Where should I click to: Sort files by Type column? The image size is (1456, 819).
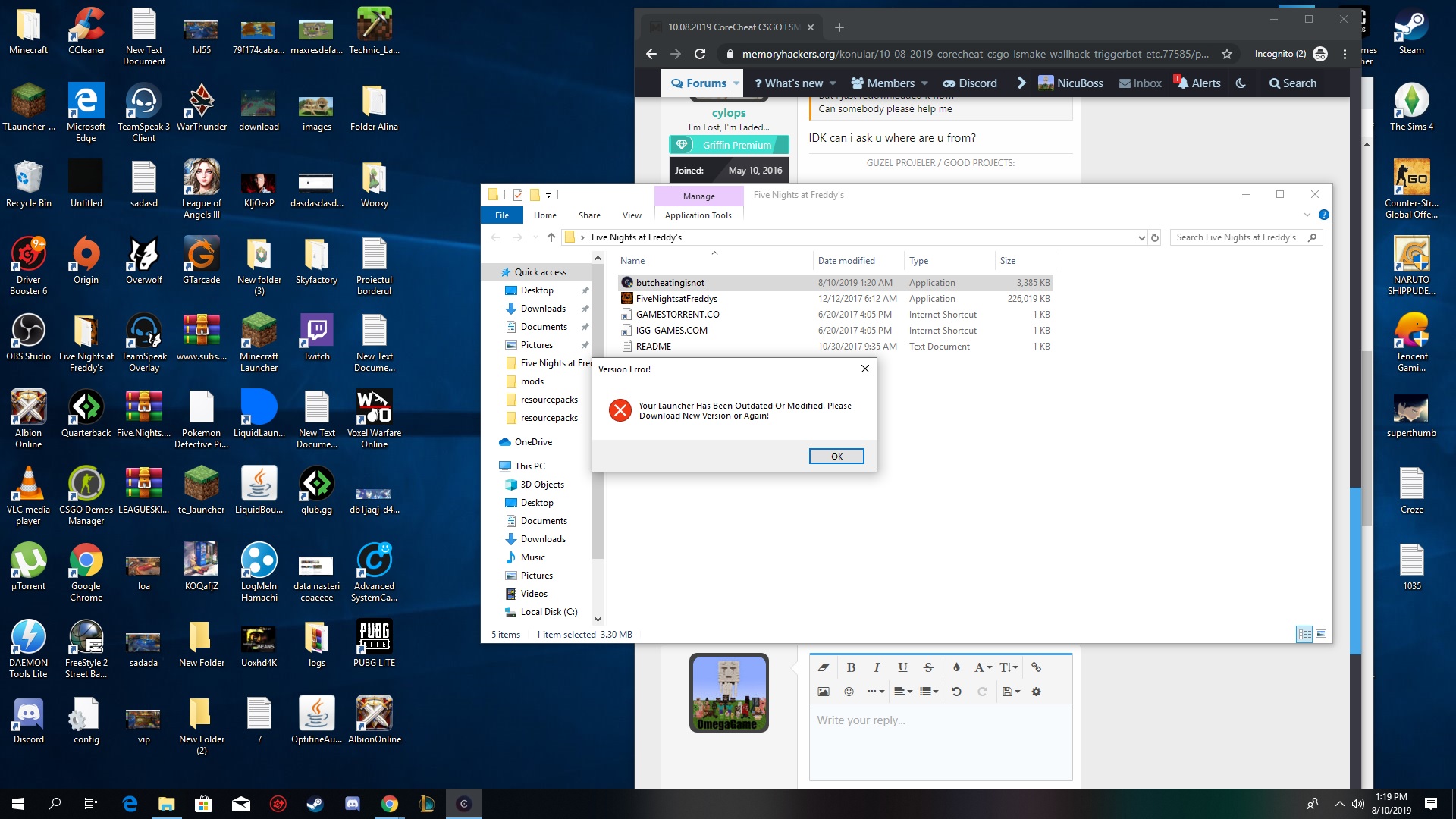tap(949, 261)
